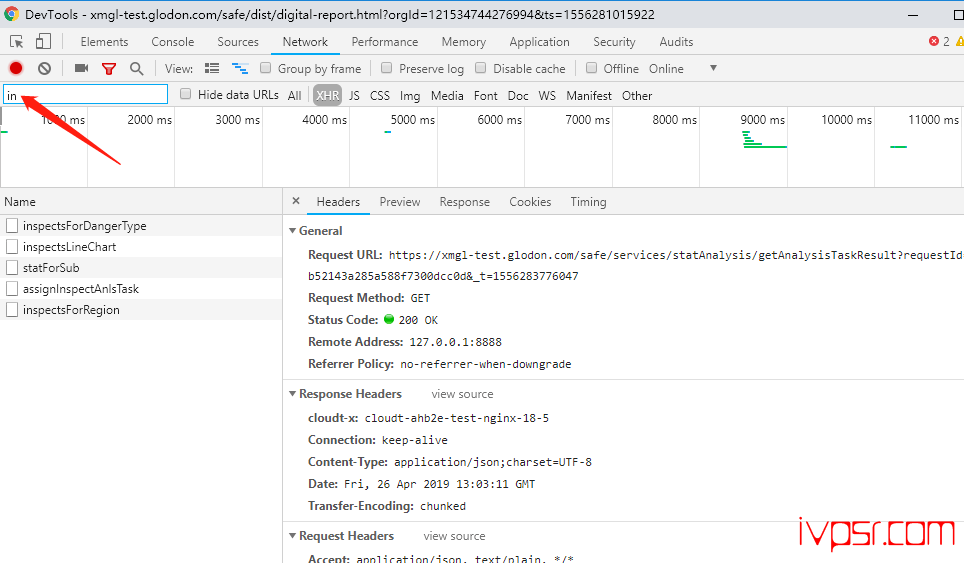
Task: Tick the Offline checkbox
Action: coord(591,68)
